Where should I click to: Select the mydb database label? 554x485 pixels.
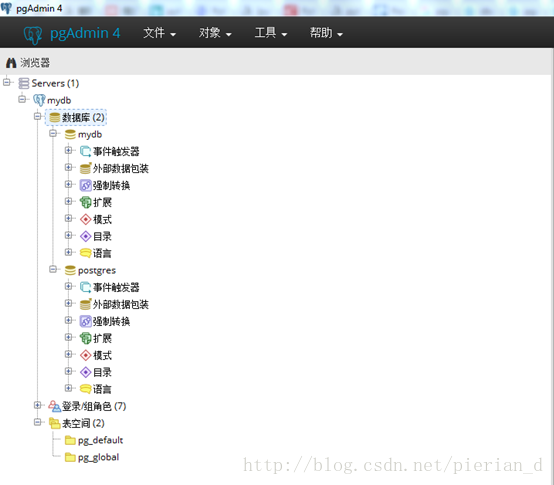point(90,135)
